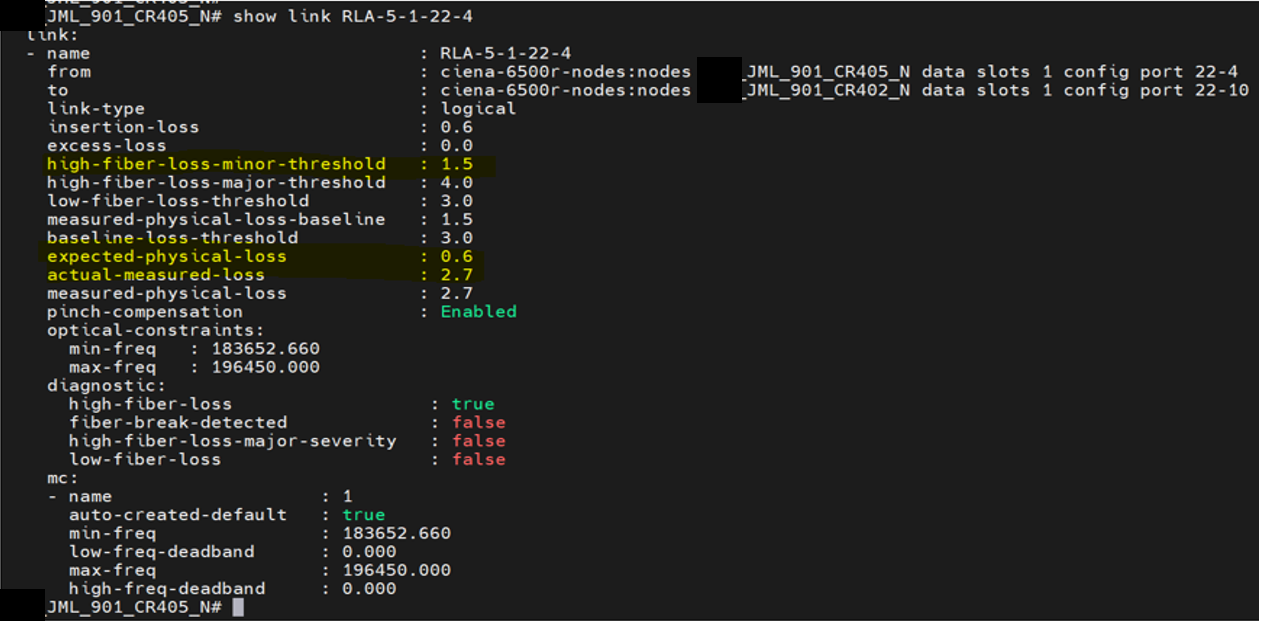Select the high-fiber-loss-minor-threshold value 1.5
The width and height of the screenshot is (1261, 621).
click(x=457, y=164)
